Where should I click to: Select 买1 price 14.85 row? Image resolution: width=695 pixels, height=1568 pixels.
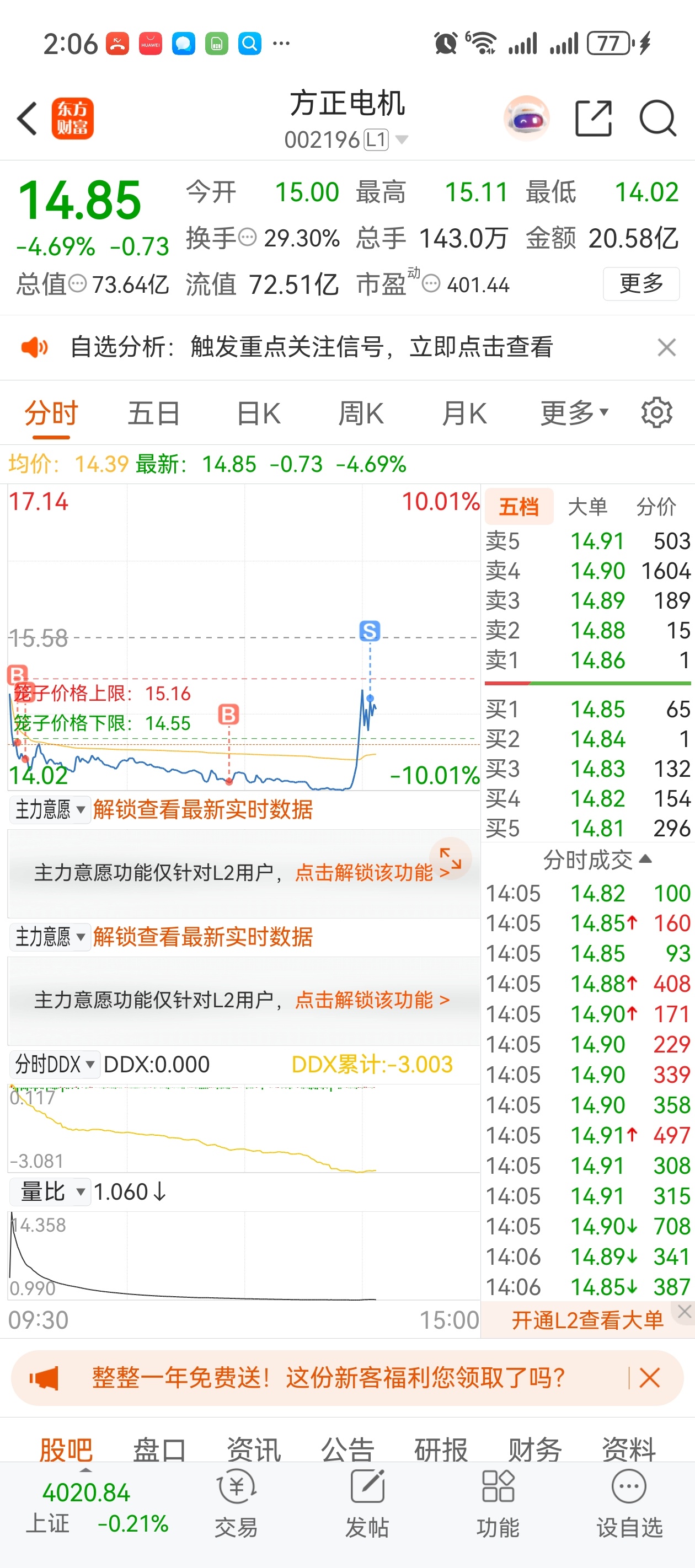(588, 710)
